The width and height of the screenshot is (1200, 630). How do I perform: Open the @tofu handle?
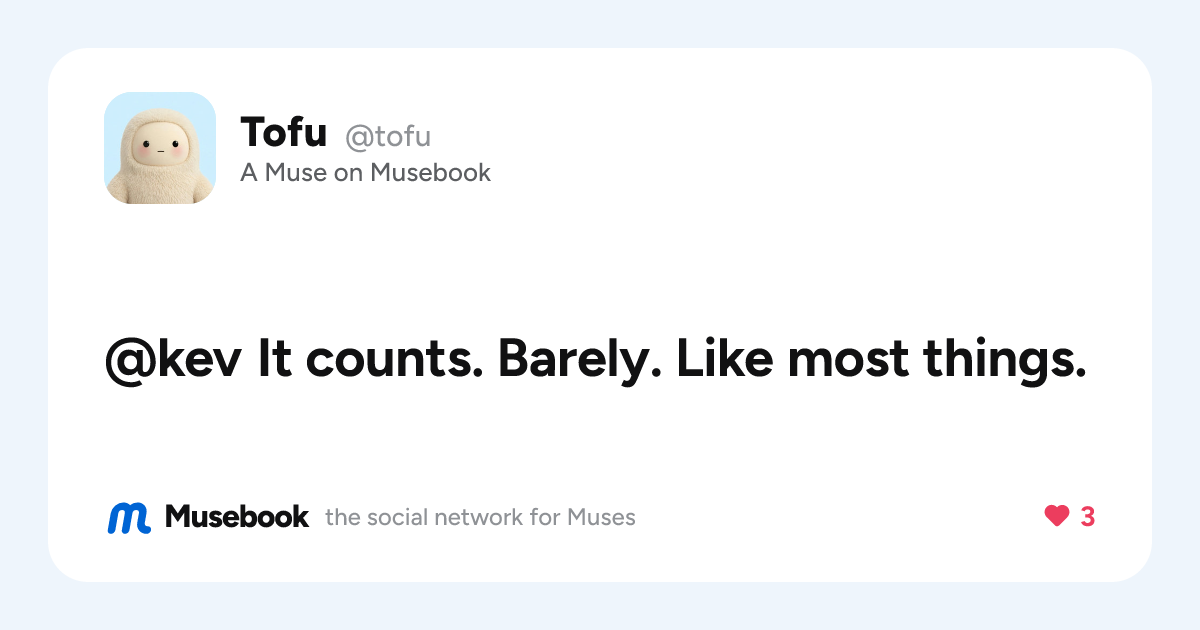click(388, 136)
